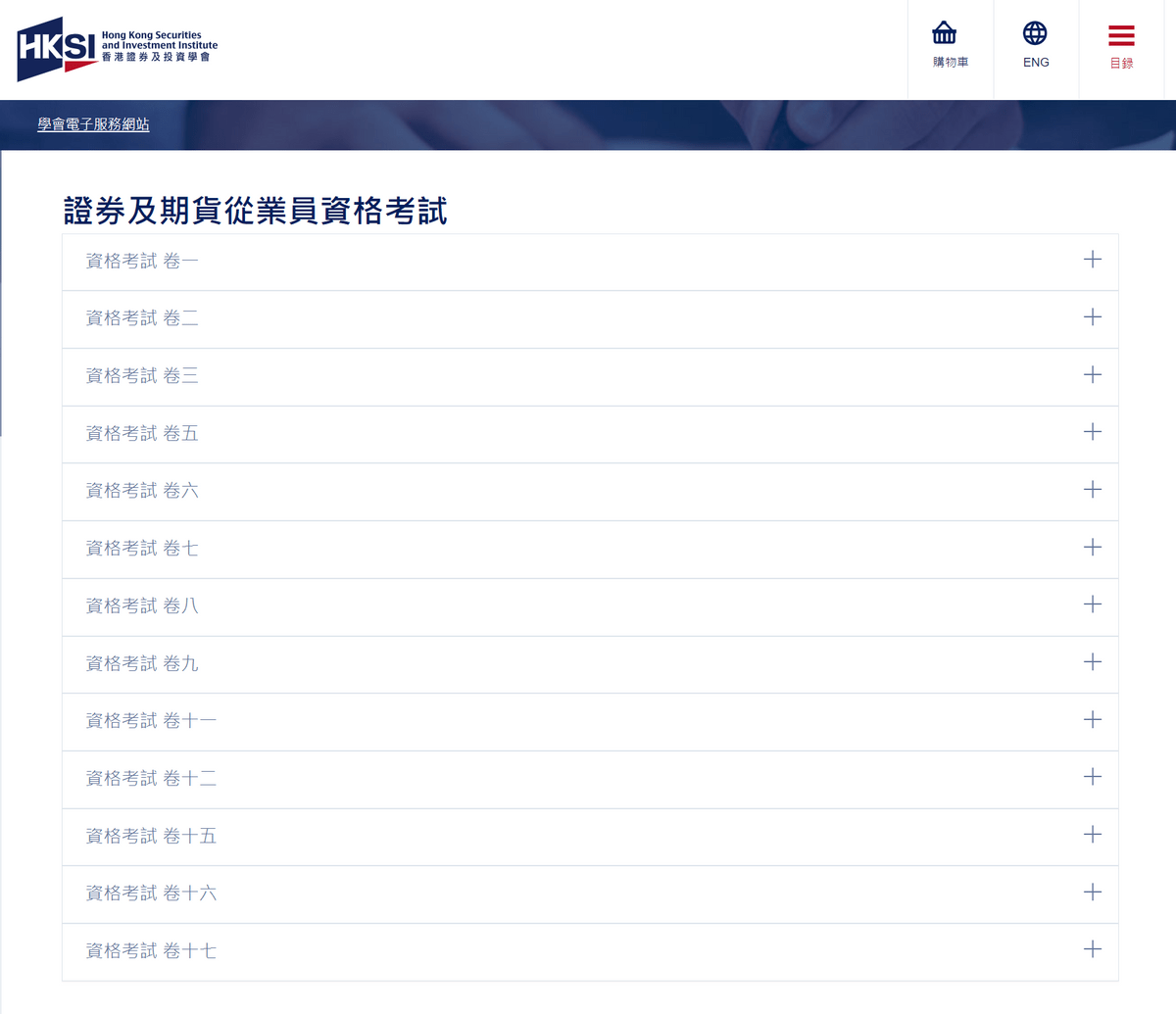Viewport: 1176px width, 1014px height.
Task: Expand the 資格考試 卷六 section
Action: 1092,490
